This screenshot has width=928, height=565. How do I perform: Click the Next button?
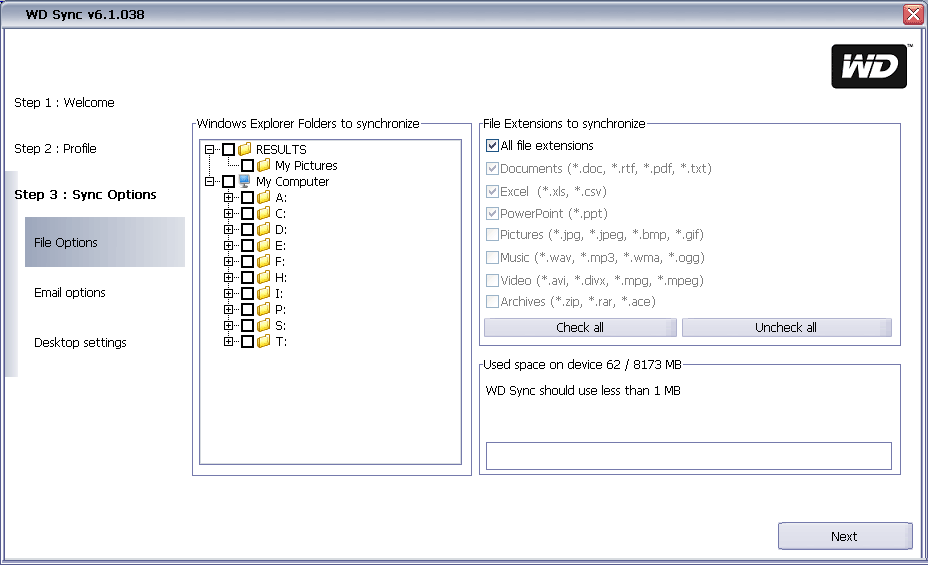click(845, 536)
